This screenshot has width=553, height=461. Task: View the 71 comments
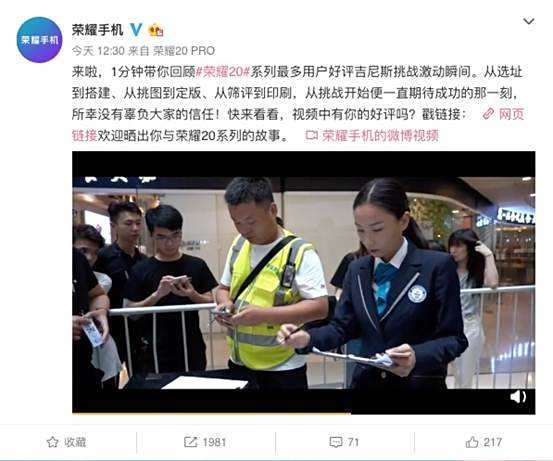point(353,442)
